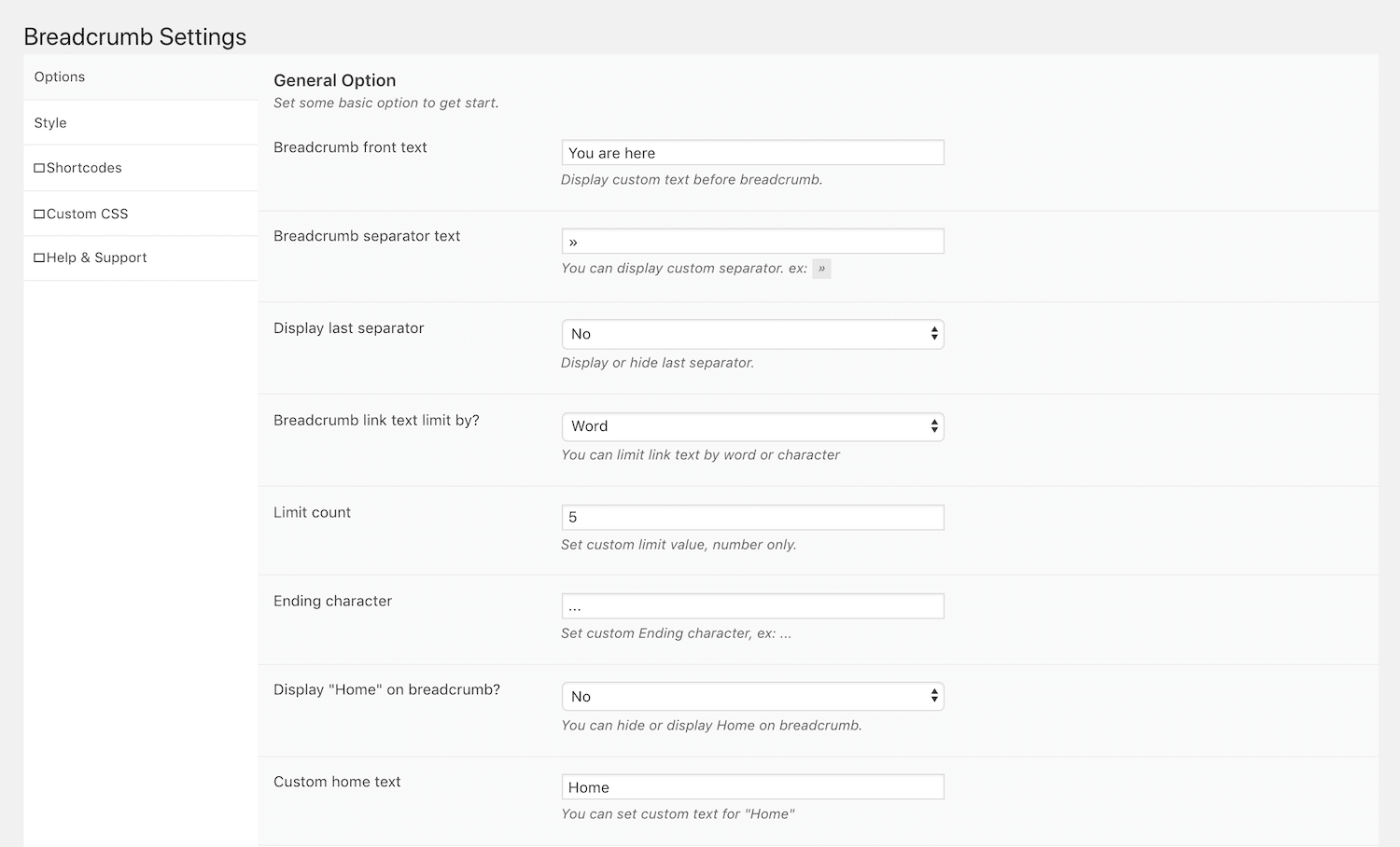Open the Display last separator dropdown
Viewport: 1400px width, 847px height.
tap(751, 333)
